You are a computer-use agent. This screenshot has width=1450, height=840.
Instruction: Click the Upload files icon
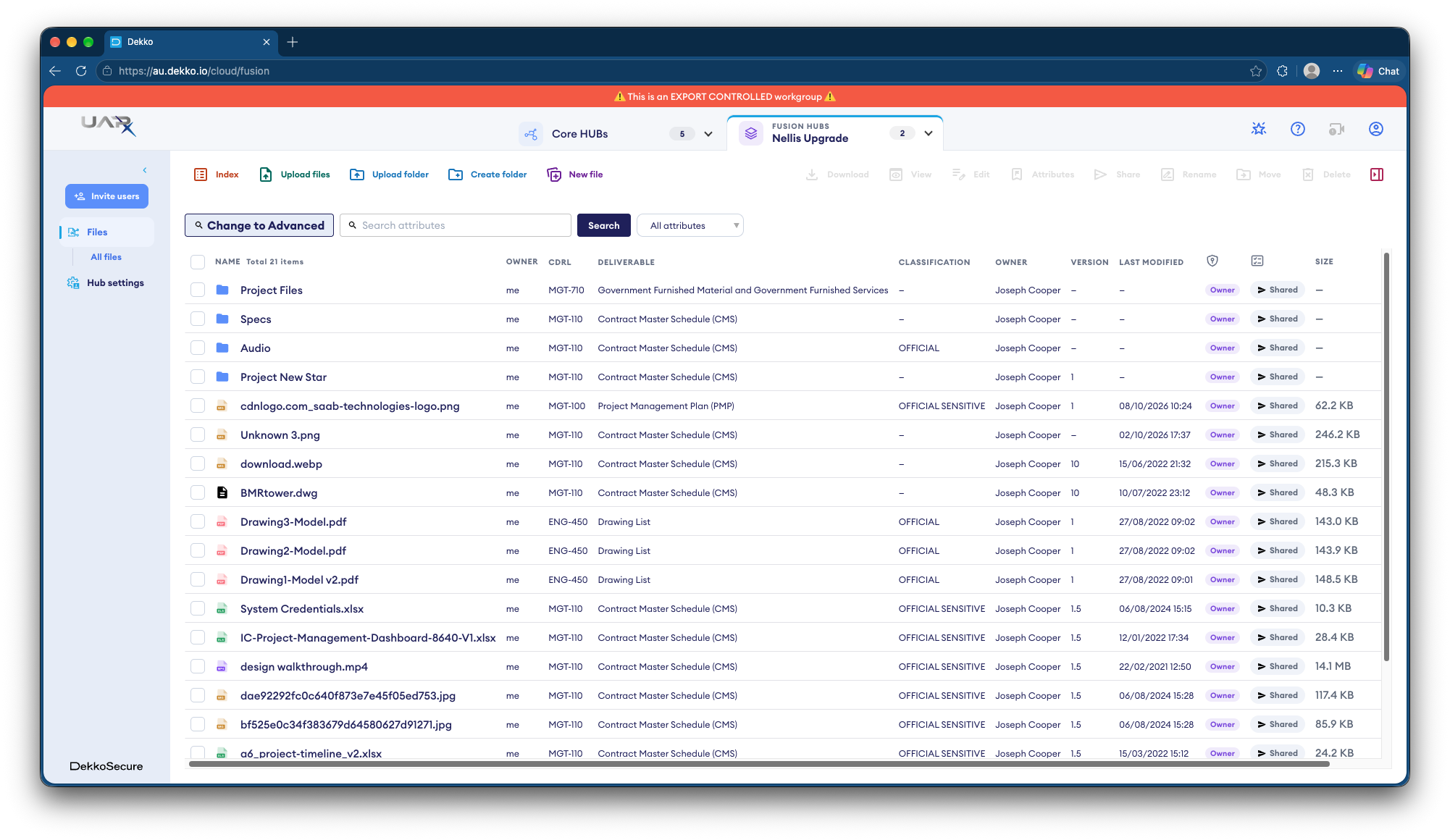coord(266,175)
